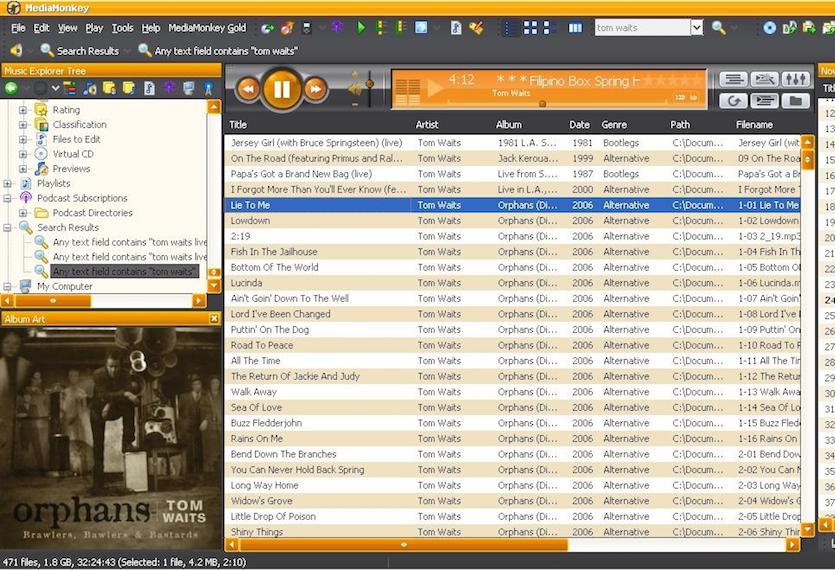Screen dimensions: 835x570
Task: Click the green back arrow in explorer toolbar
Action: click(11, 88)
